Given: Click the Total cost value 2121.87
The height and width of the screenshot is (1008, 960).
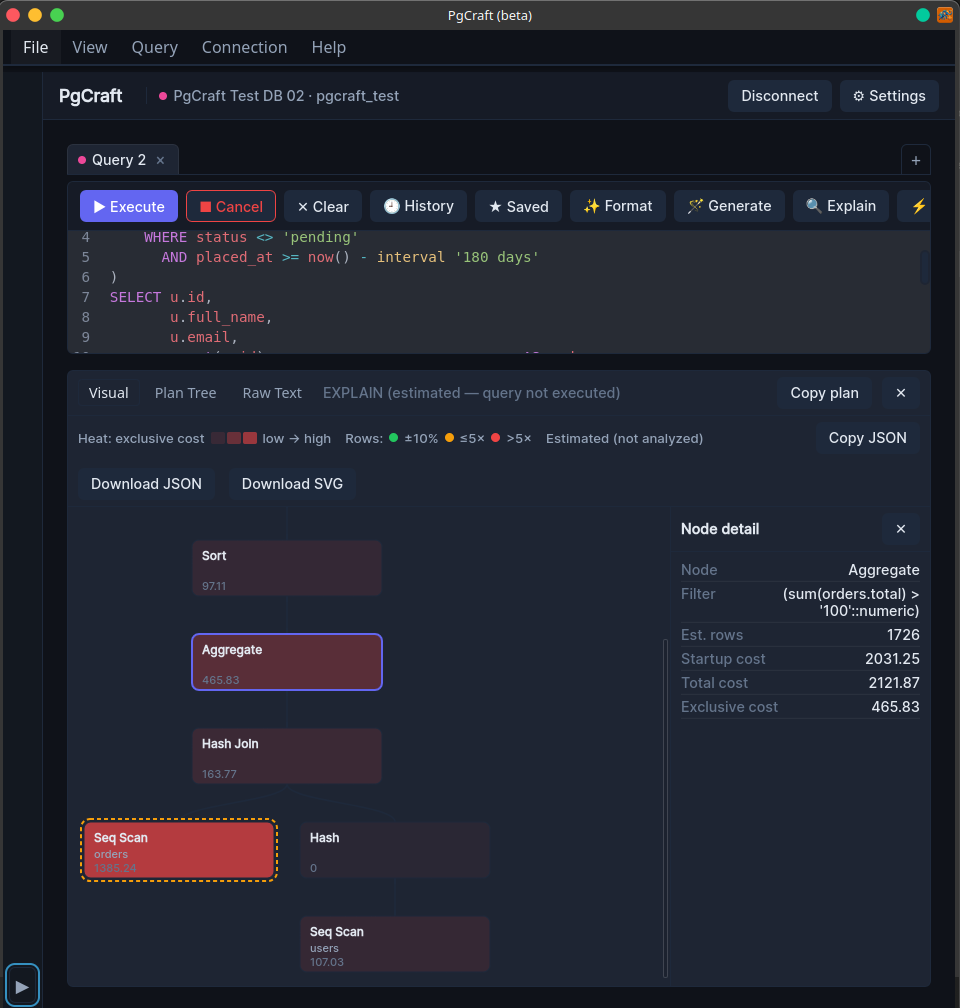Looking at the screenshot, I should click(x=894, y=683).
